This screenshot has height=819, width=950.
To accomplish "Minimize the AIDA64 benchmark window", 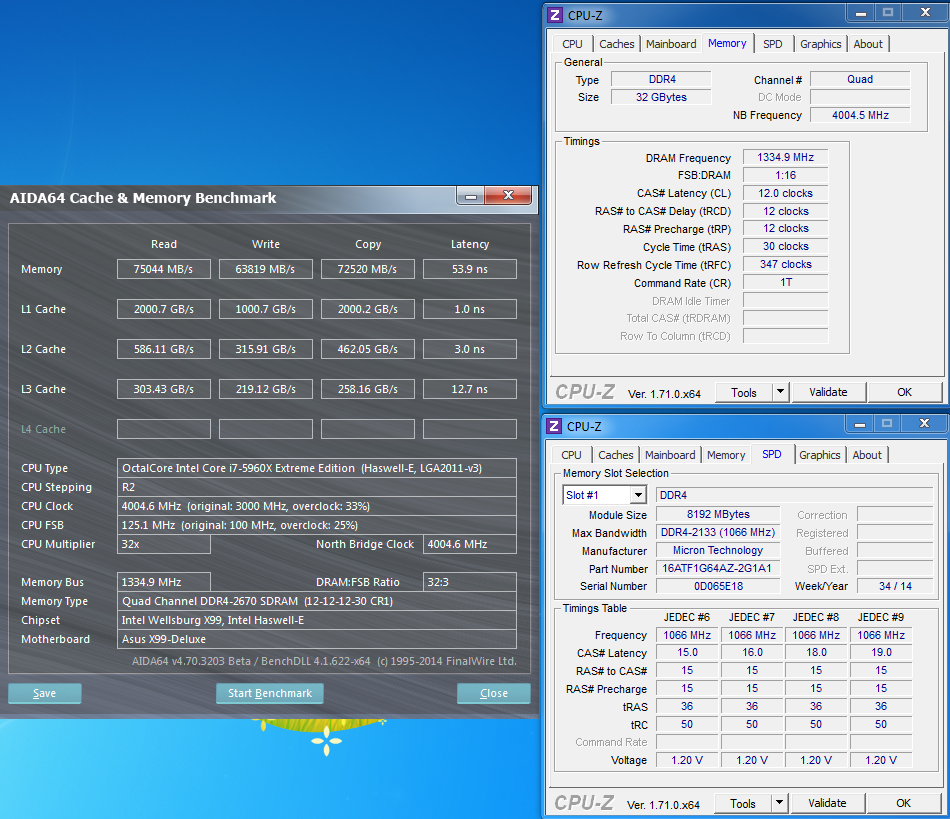I will click(471, 196).
